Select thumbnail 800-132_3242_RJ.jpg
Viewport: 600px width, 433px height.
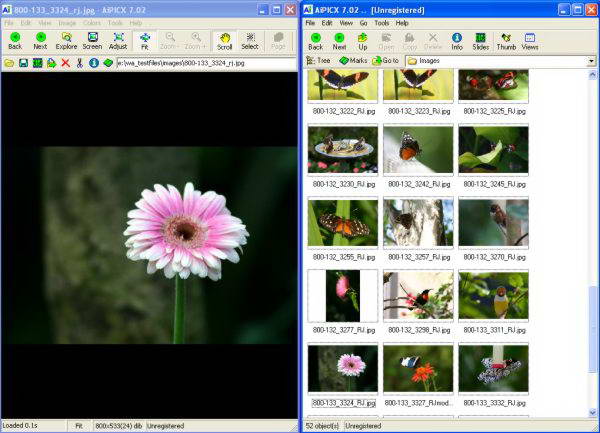click(x=418, y=150)
